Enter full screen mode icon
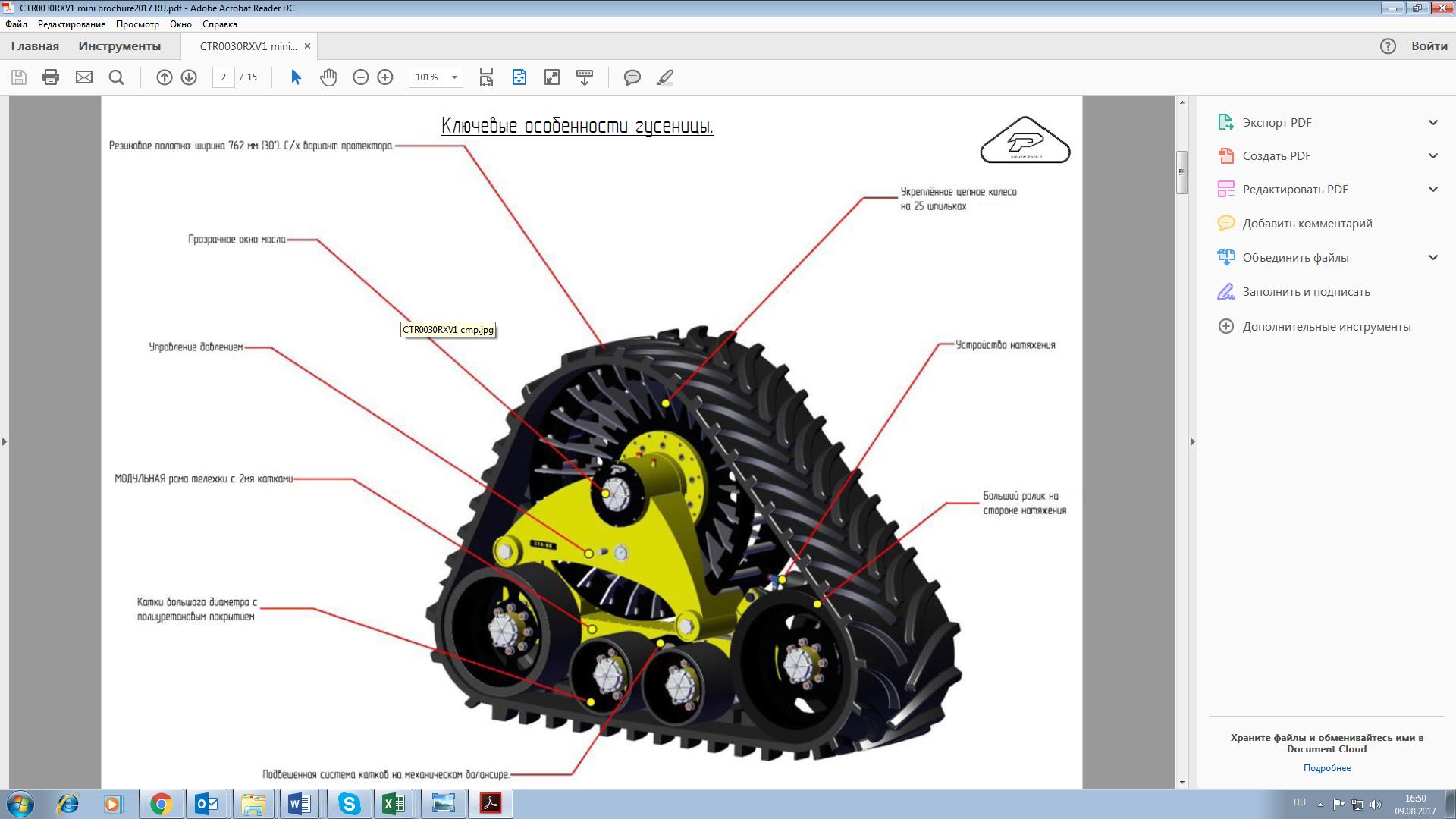 552,77
